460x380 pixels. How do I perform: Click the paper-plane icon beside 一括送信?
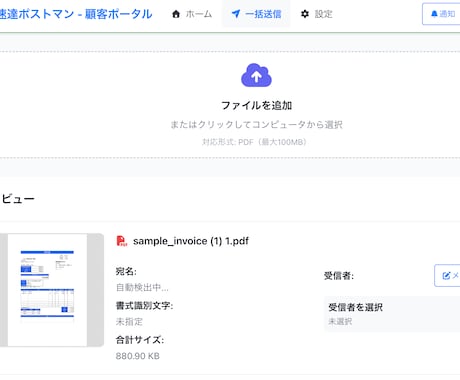236,14
